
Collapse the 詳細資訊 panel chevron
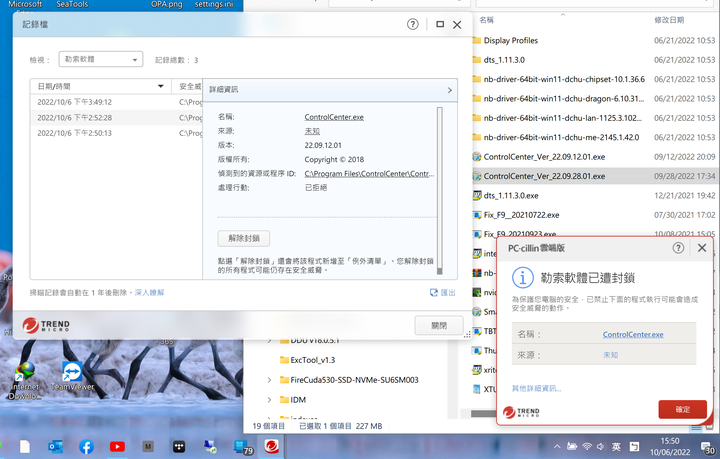(x=450, y=90)
